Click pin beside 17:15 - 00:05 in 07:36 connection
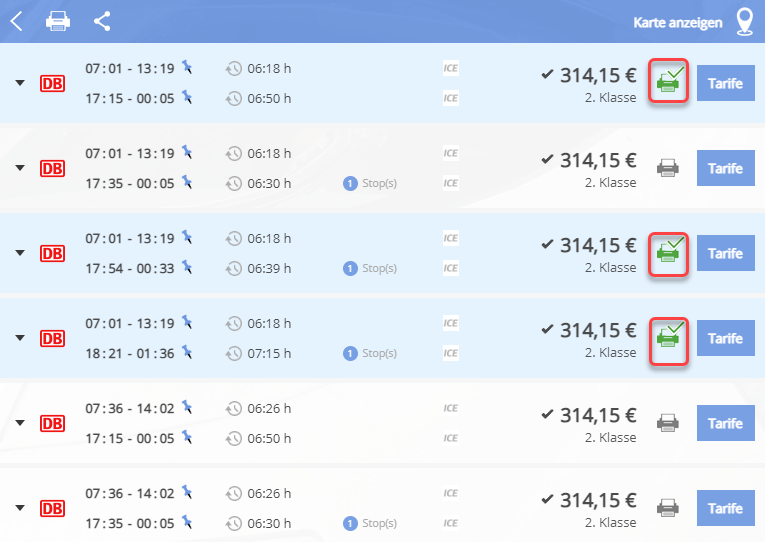The height and width of the screenshot is (542, 765). pos(187,437)
